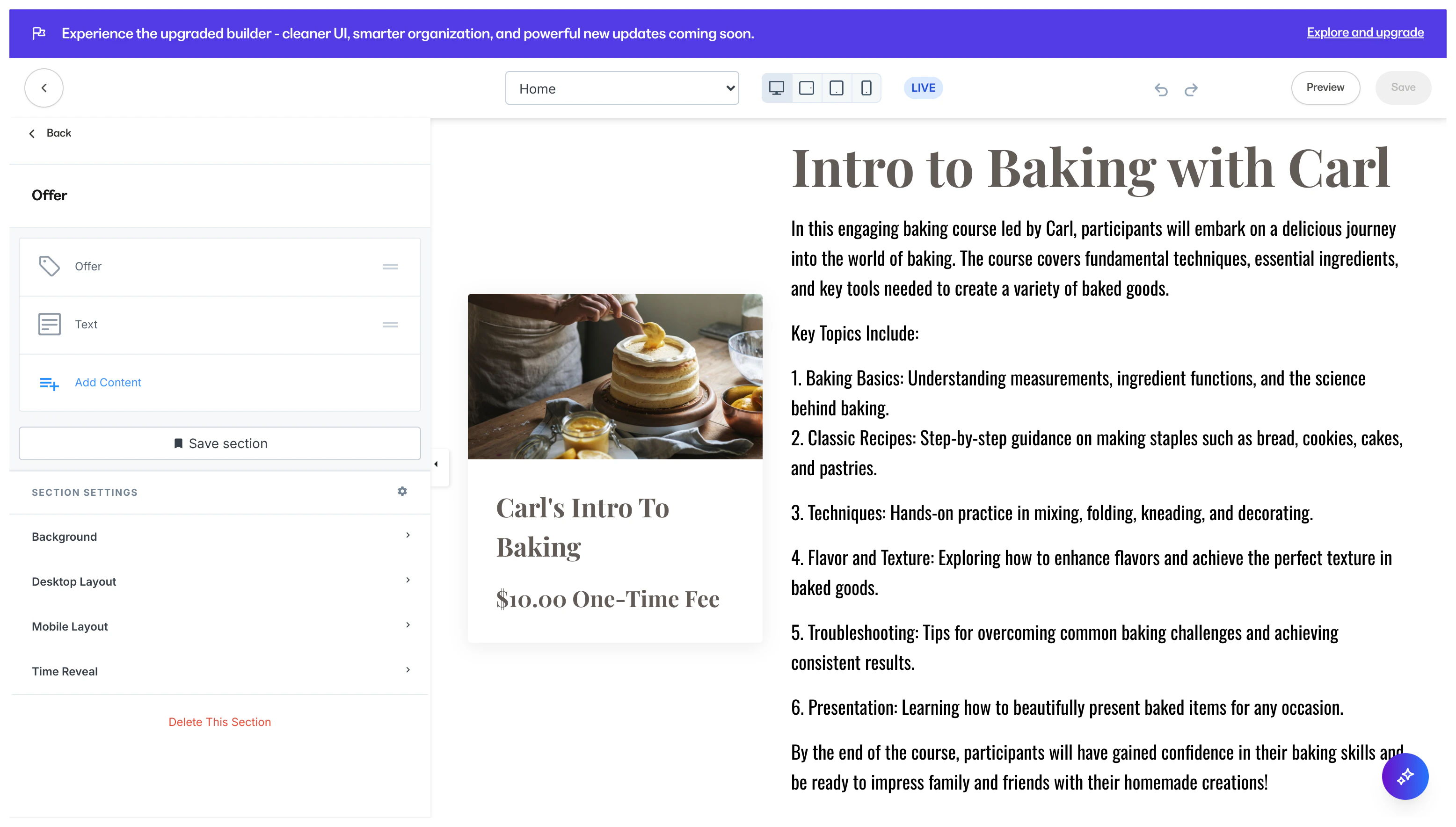Viewport: 1456px width, 827px height.
Task: Click the Save section button
Action: [x=219, y=443]
